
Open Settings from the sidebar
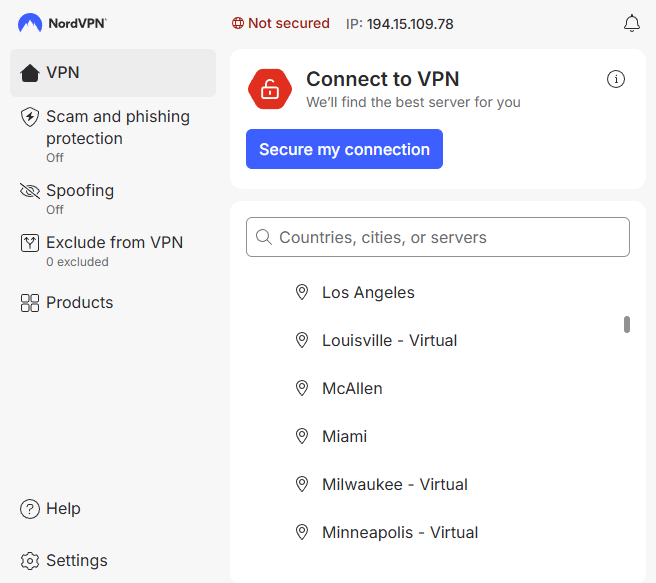pos(113,561)
